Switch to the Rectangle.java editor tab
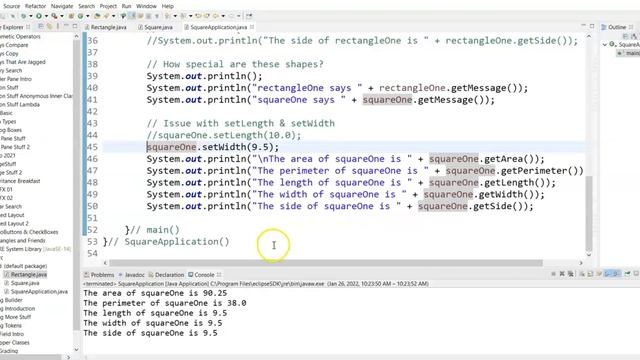 coord(106,27)
